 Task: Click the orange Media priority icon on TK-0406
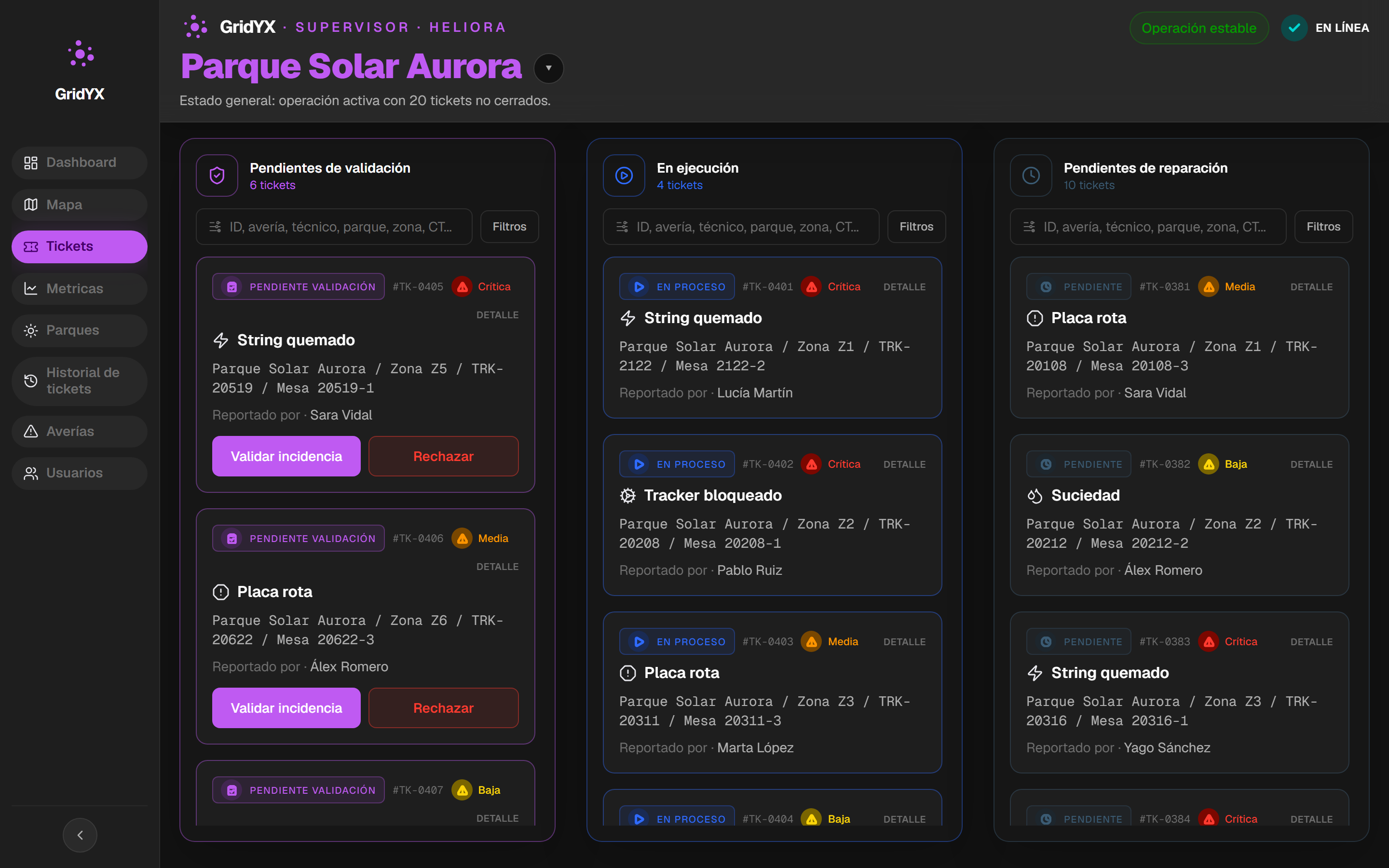click(x=462, y=539)
